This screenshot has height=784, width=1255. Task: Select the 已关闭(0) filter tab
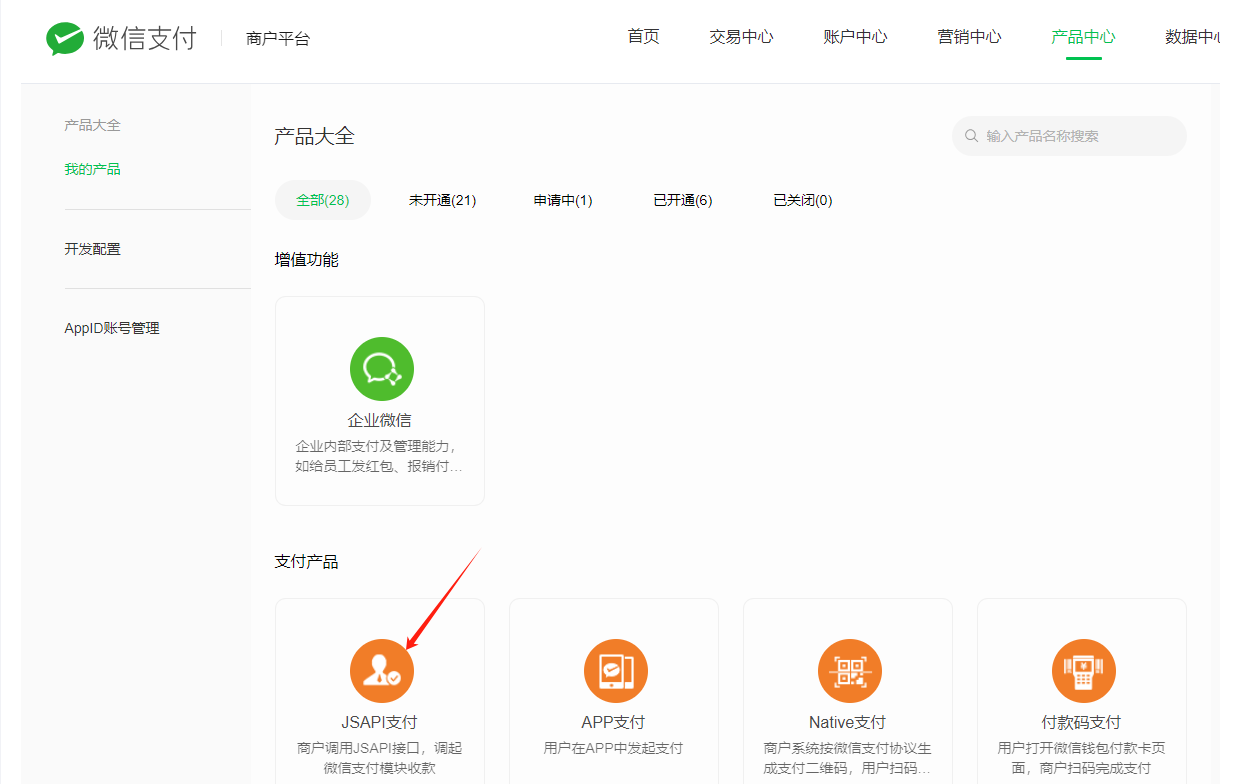coord(803,200)
